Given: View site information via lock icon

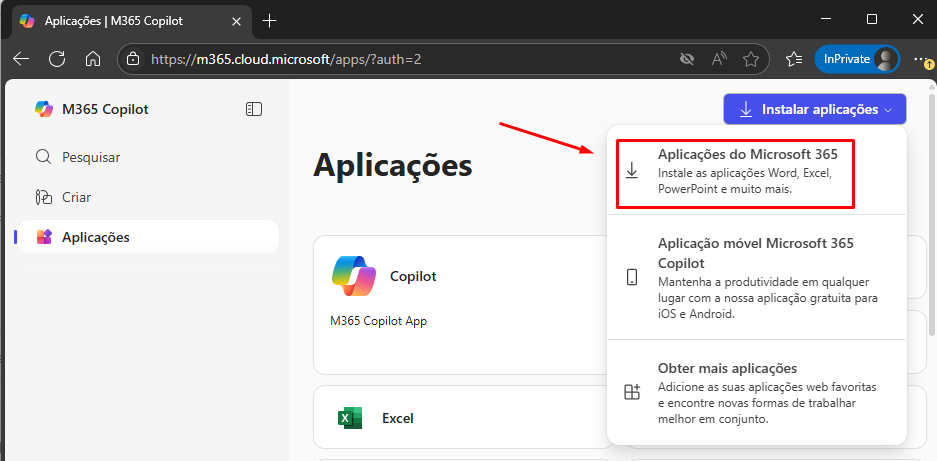Looking at the screenshot, I should [x=133, y=59].
